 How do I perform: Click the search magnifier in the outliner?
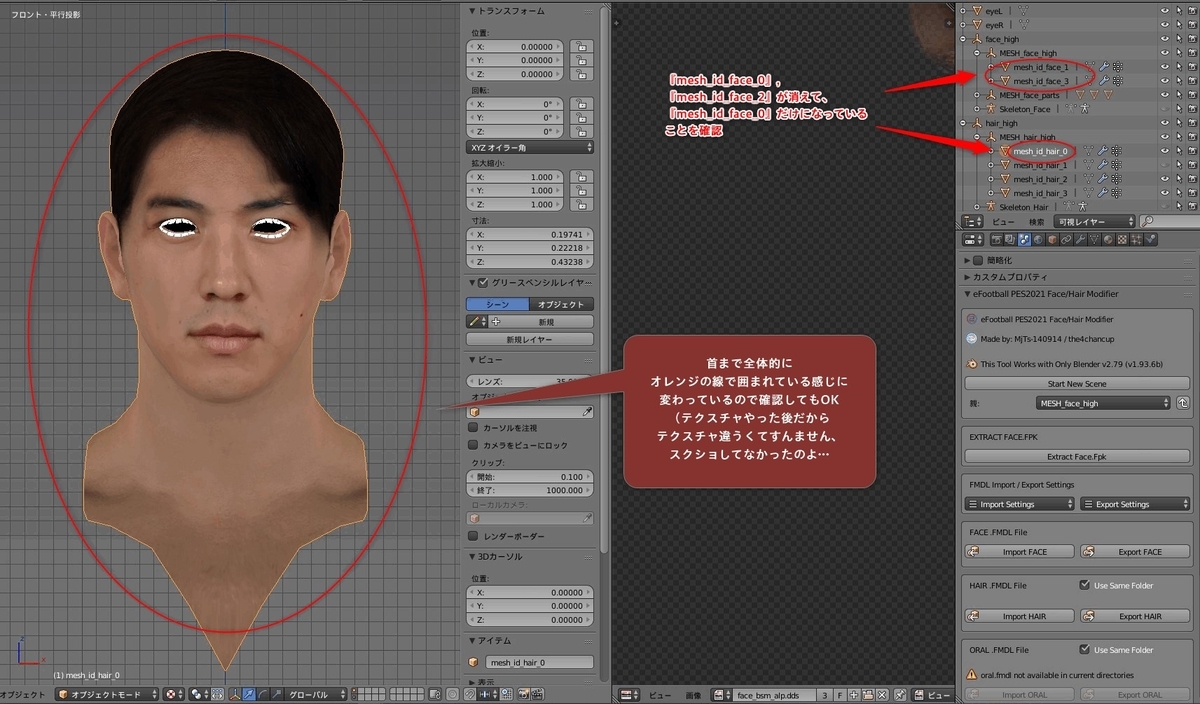click(x=1146, y=221)
